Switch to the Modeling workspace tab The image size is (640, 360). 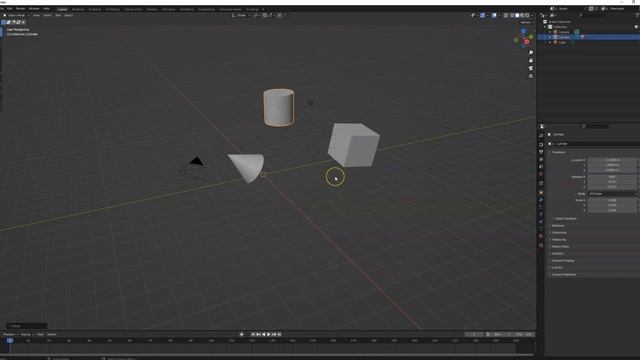click(x=78, y=9)
